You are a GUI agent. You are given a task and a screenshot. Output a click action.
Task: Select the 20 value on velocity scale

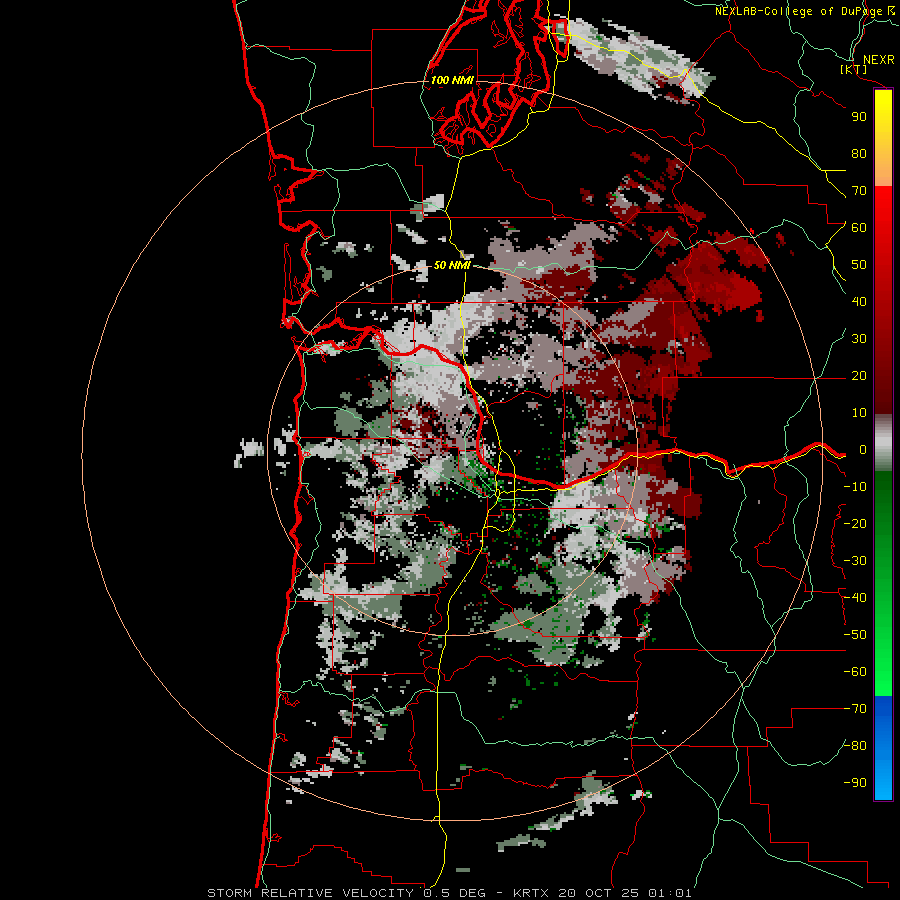tap(859, 376)
